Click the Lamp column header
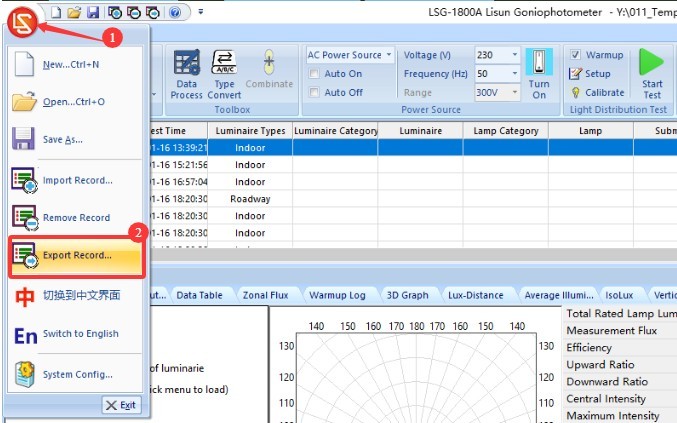Image resolution: width=677 pixels, height=423 pixels. pyautogui.click(x=591, y=131)
